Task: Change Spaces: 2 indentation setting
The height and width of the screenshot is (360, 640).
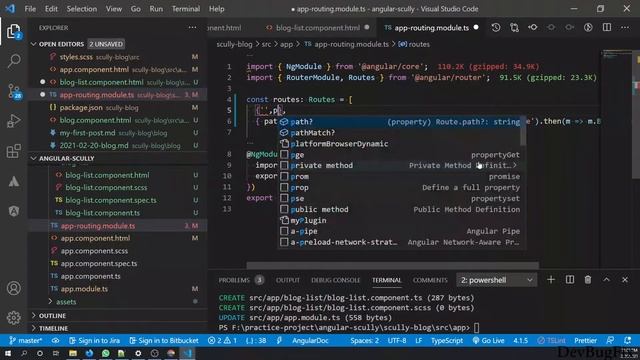Action: click(x=364, y=340)
